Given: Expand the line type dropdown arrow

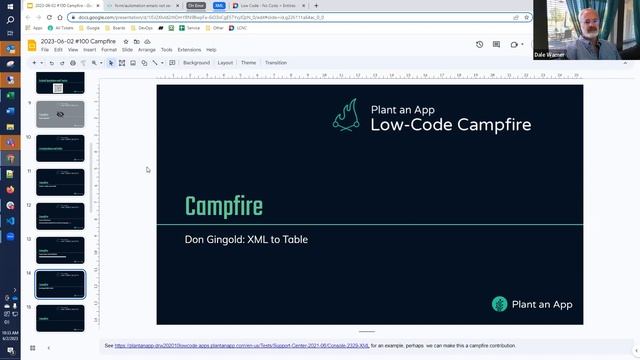Looking at the screenshot, I should coord(162,63).
